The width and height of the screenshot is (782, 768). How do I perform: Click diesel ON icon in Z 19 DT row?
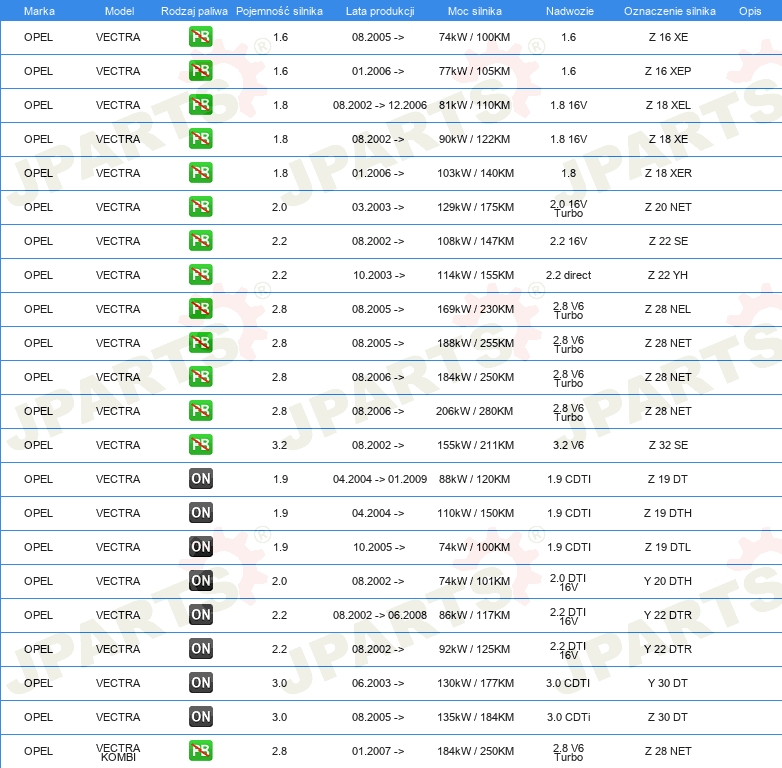click(200, 479)
